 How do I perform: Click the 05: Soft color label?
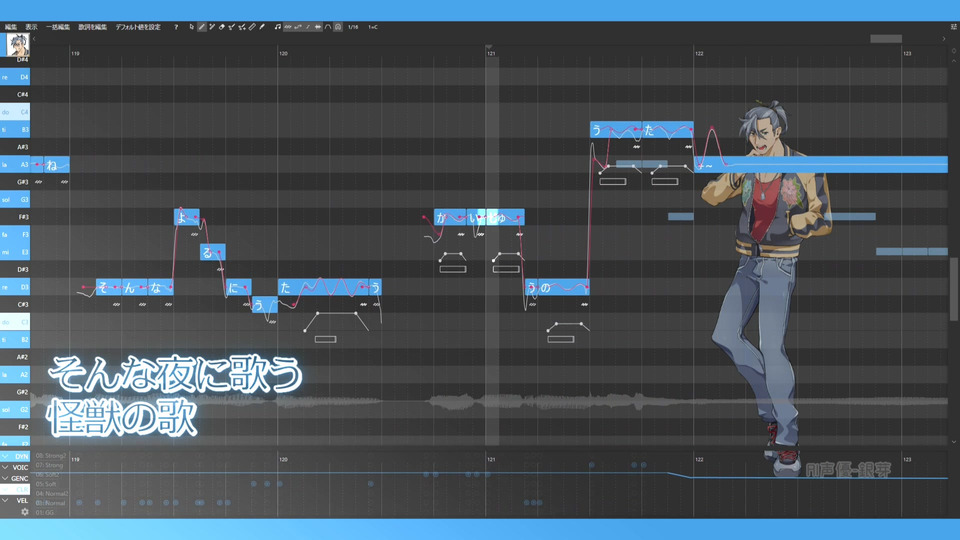46,484
